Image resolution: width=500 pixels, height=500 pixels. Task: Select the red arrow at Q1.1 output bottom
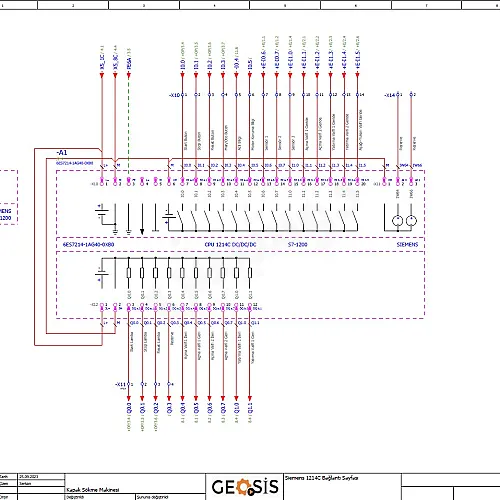pyautogui.click(x=250, y=398)
